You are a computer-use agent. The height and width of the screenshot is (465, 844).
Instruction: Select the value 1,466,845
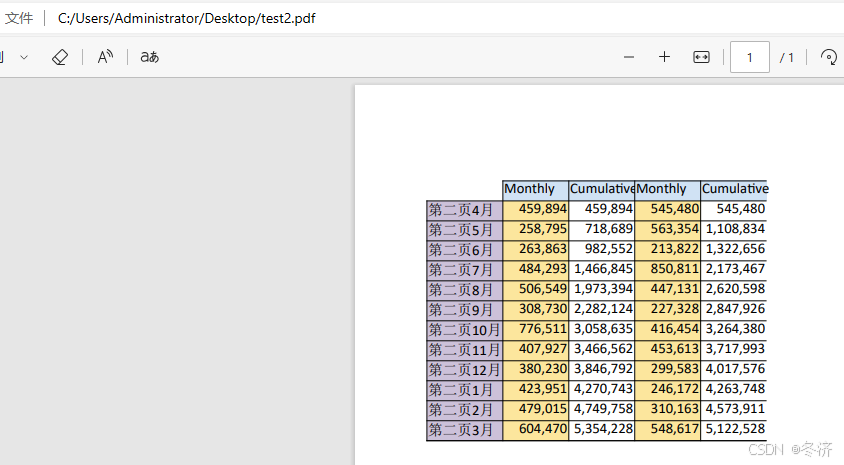(x=603, y=269)
